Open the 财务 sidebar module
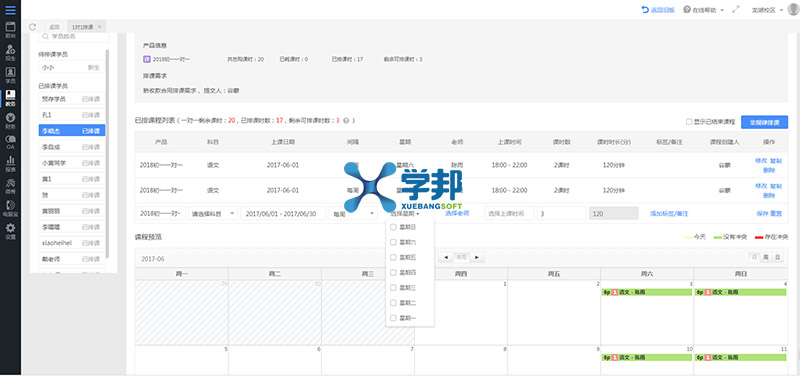 (x=10, y=120)
